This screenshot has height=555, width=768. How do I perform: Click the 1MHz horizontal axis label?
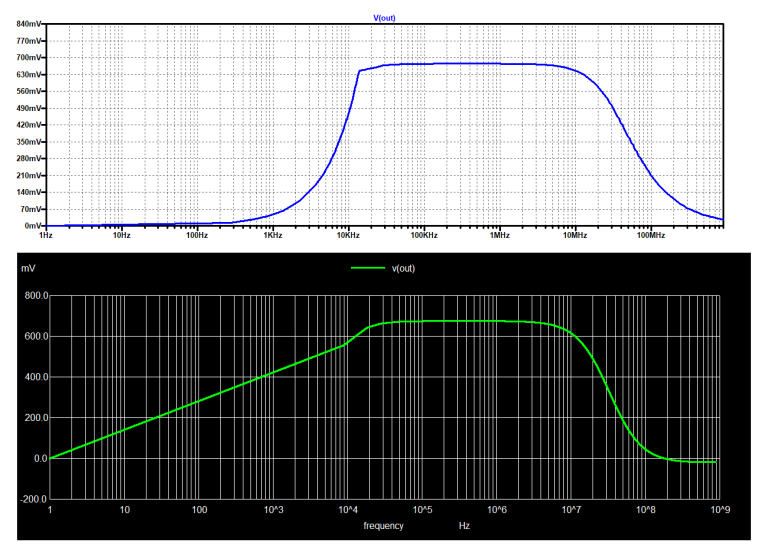pos(499,236)
